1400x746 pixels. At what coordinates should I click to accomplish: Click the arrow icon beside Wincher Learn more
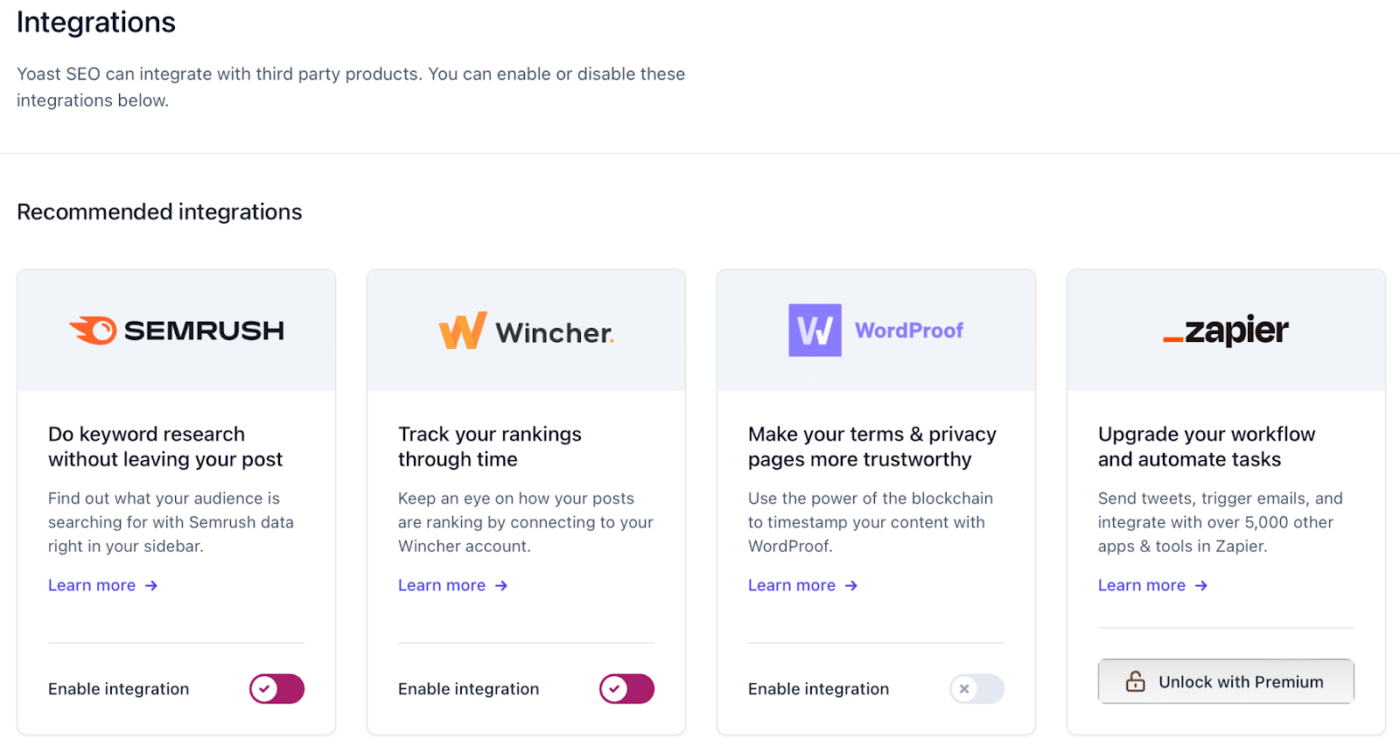click(501, 586)
